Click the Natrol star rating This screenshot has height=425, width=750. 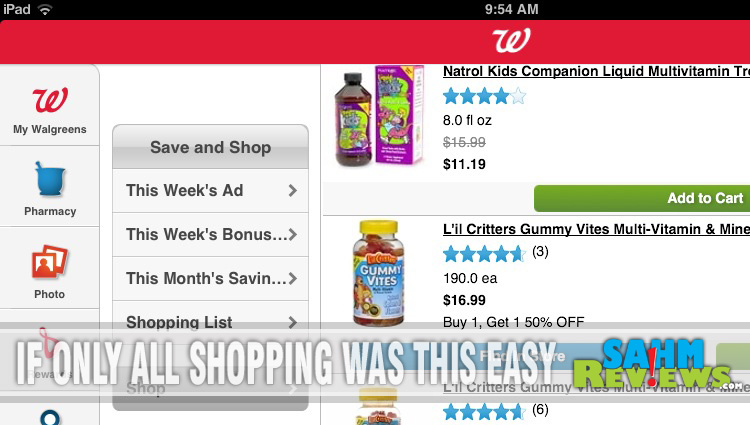485,96
